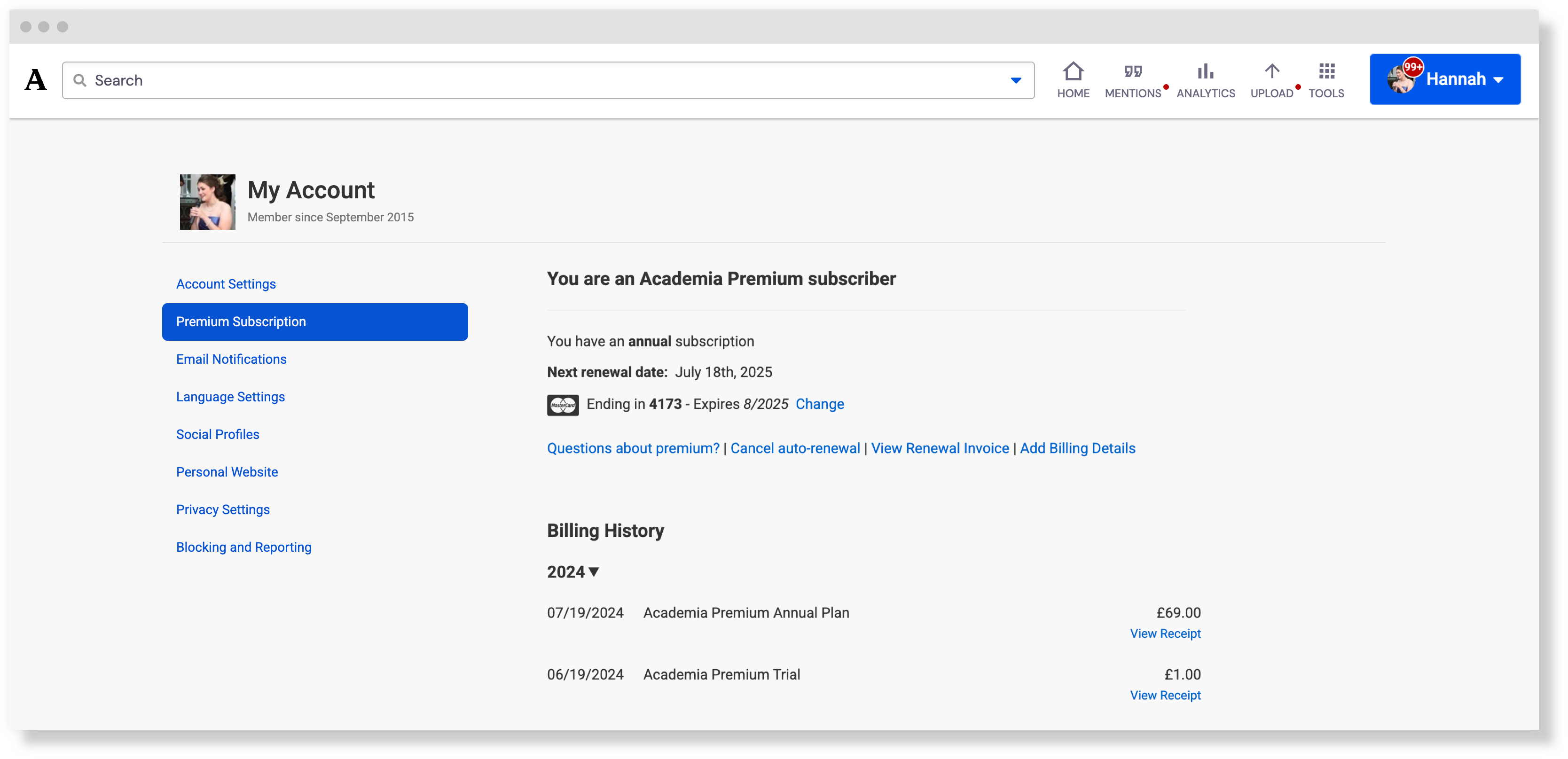
Task: Select Premium Subscription in sidebar
Action: (315, 321)
